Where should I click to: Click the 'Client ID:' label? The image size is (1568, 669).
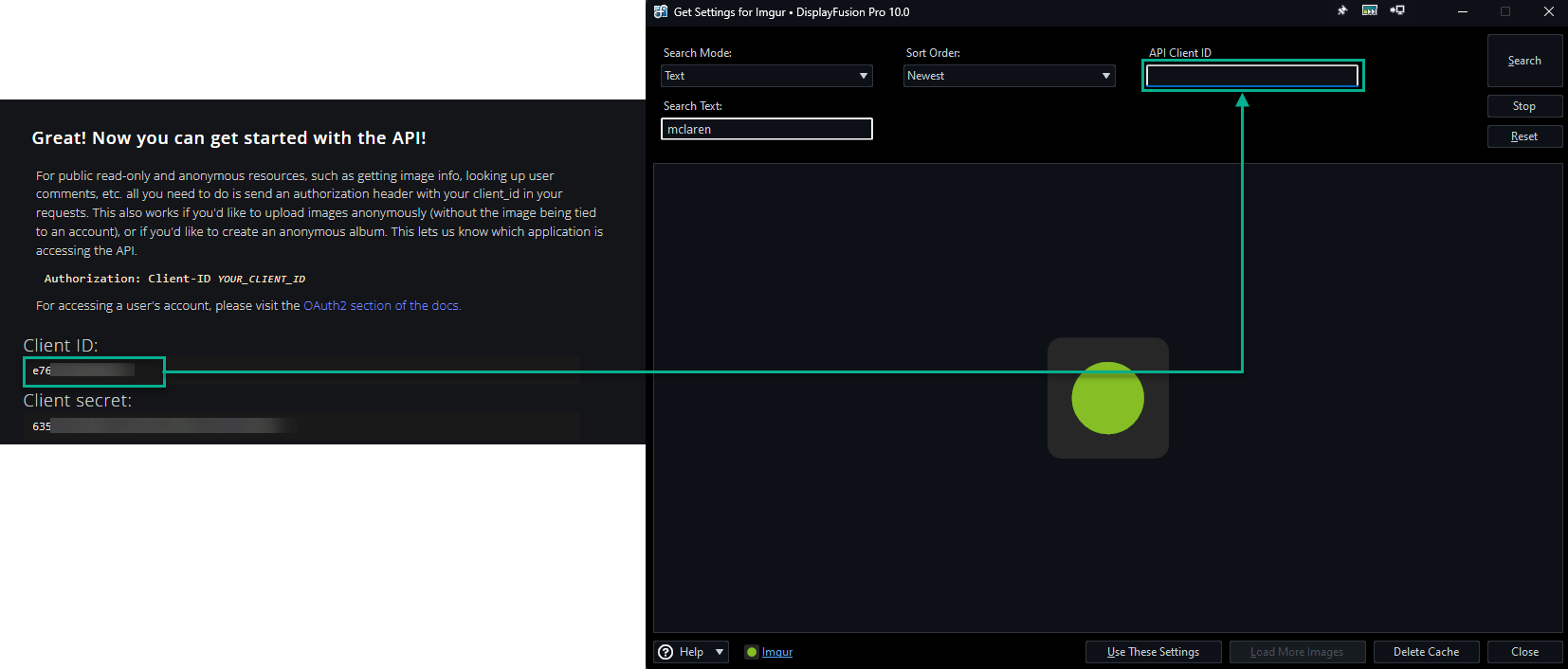[61, 346]
